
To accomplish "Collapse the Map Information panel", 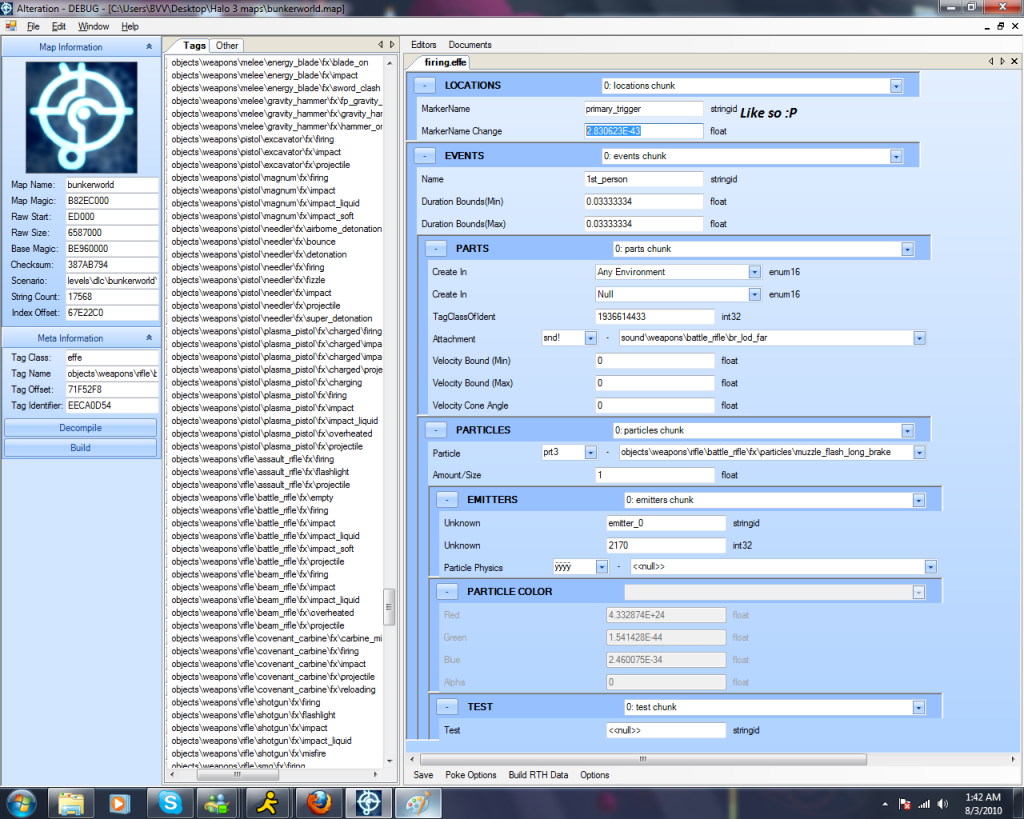I will coord(149,47).
